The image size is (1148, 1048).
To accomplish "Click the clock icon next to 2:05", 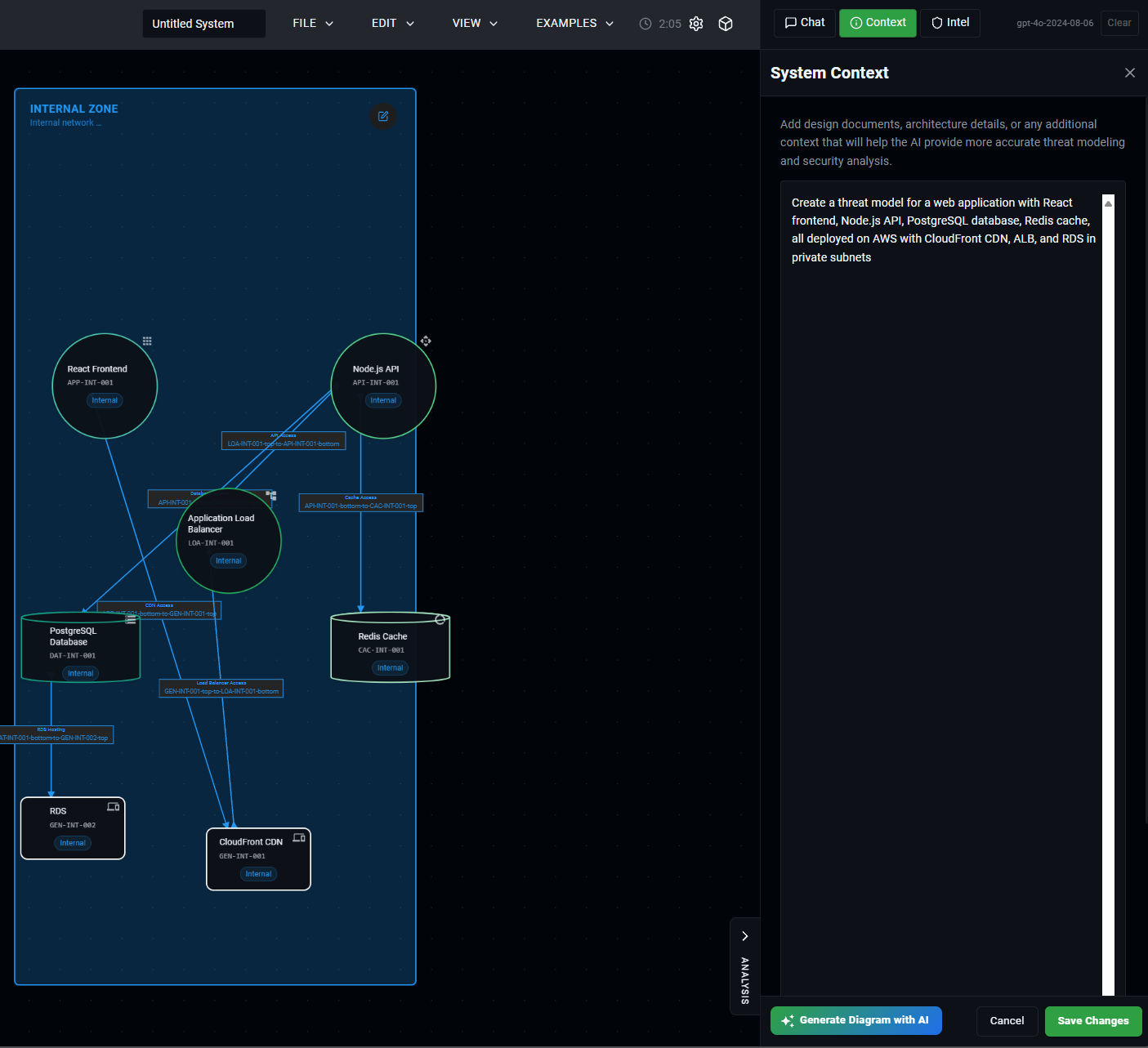I will pyautogui.click(x=645, y=24).
